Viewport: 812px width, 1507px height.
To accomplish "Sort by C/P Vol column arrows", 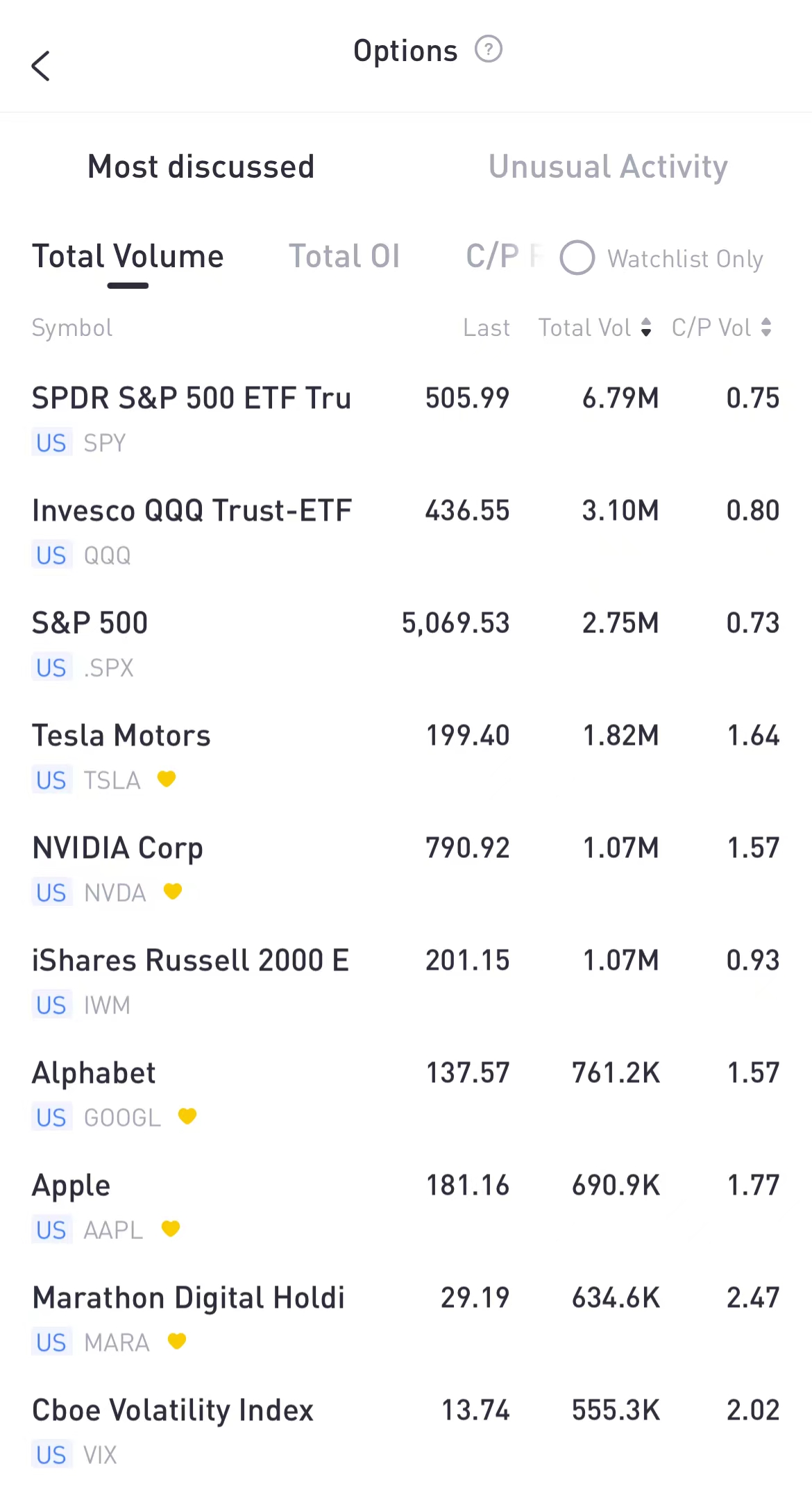I will (x=766, y=328).
